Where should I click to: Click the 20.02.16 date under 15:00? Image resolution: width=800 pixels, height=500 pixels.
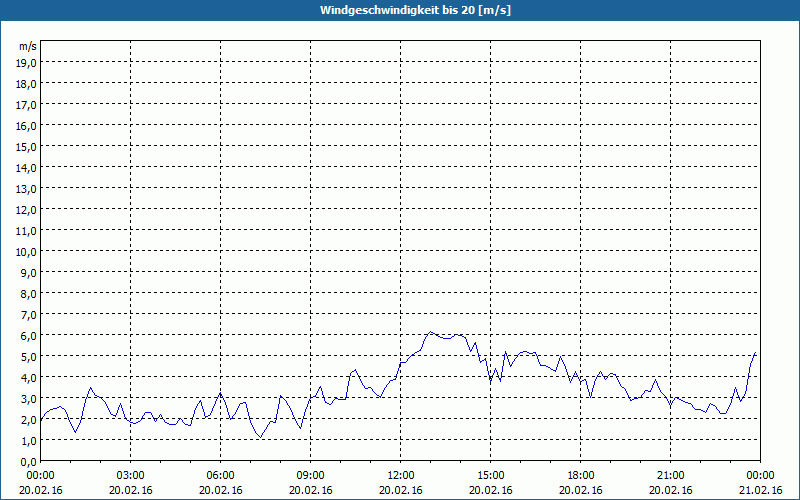[x=491, y=490]
